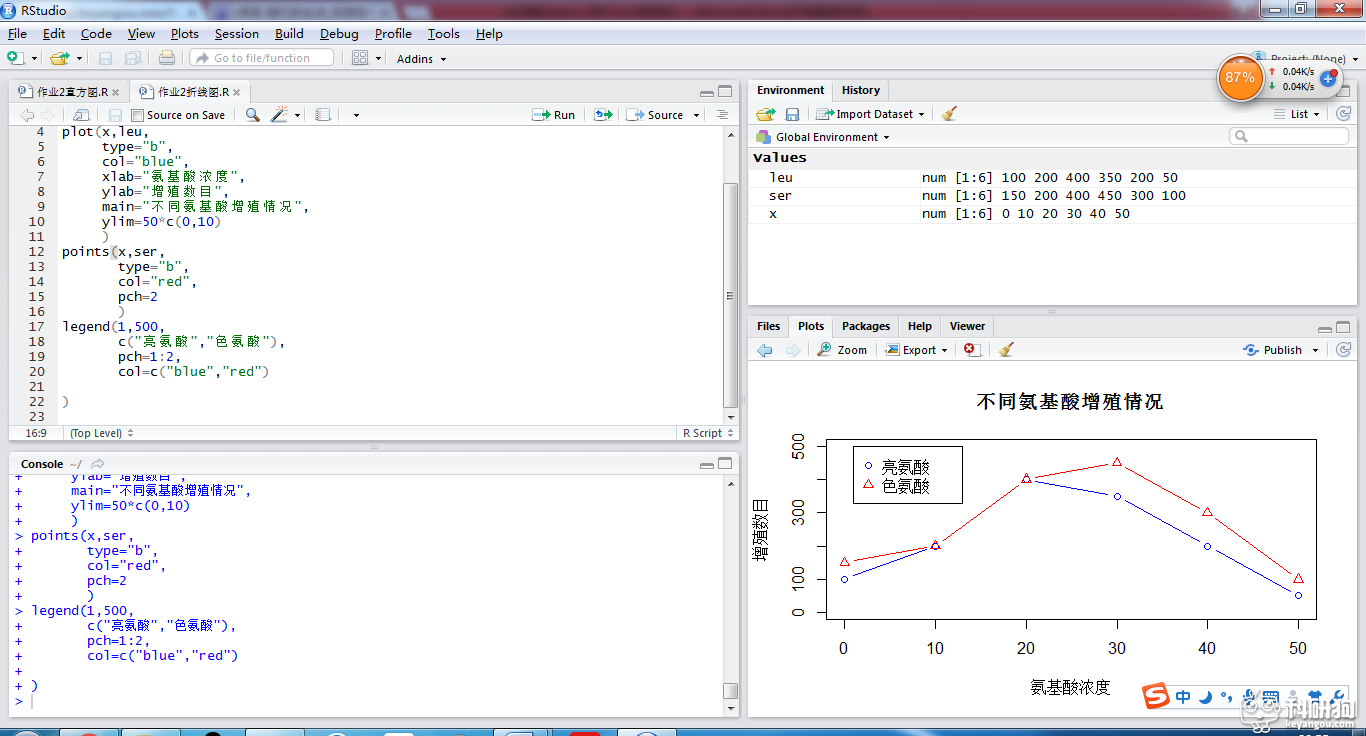Open the Code menu
The image size is (1366, 736).
pyautogui.click(x=96, y=33)
